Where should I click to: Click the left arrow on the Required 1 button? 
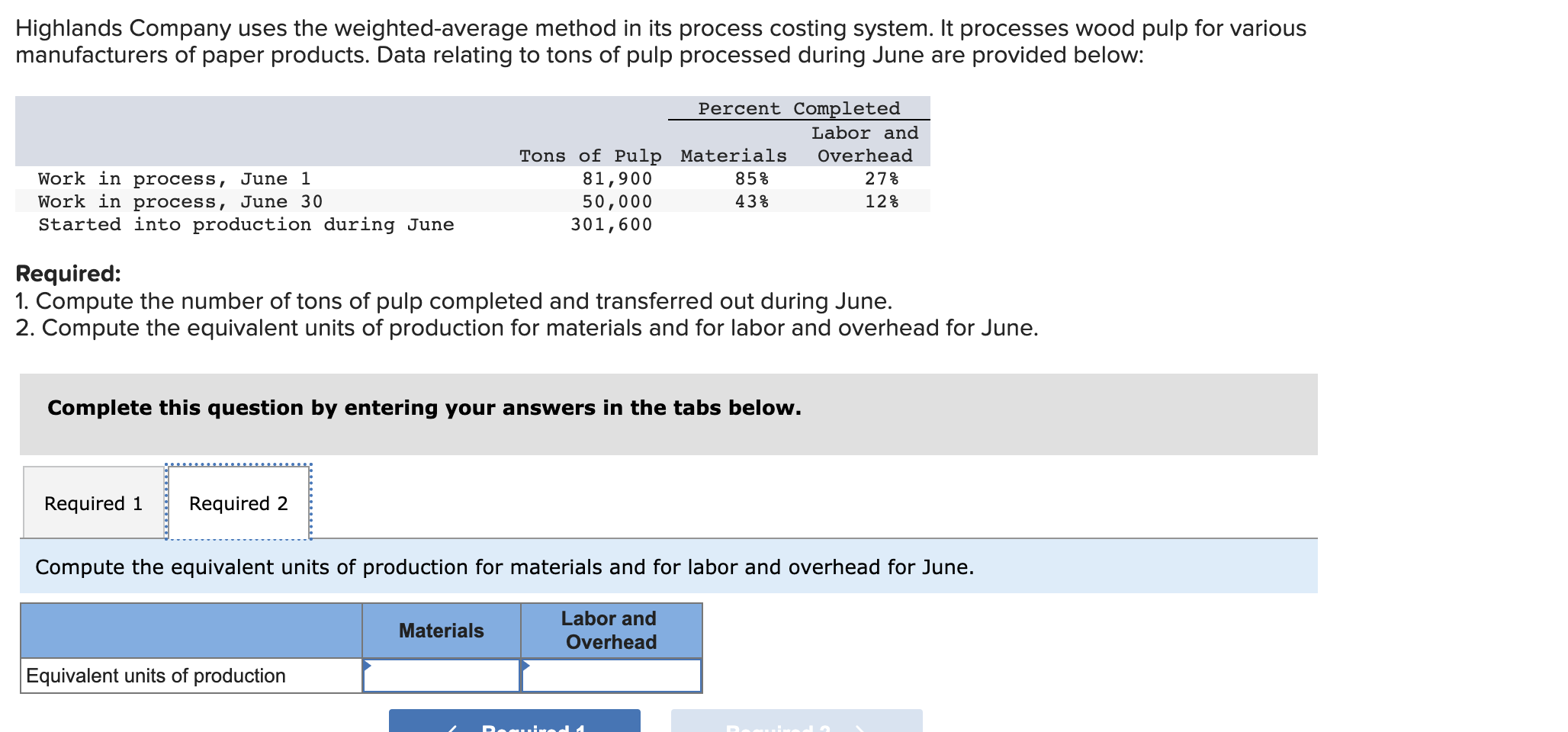pyautogui.click(x=456, y=727)
